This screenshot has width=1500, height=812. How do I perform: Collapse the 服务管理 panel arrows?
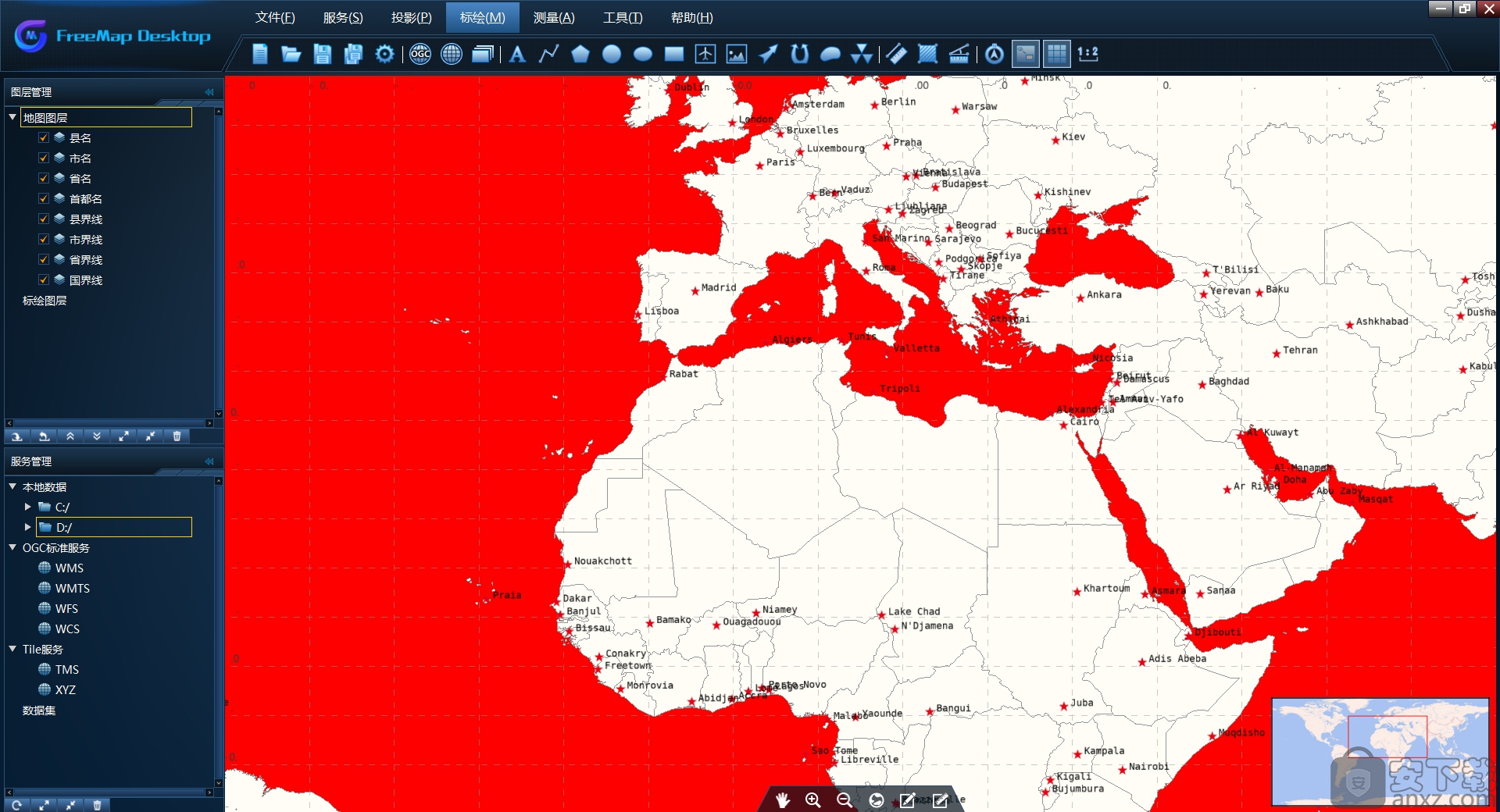coord(209,461)
